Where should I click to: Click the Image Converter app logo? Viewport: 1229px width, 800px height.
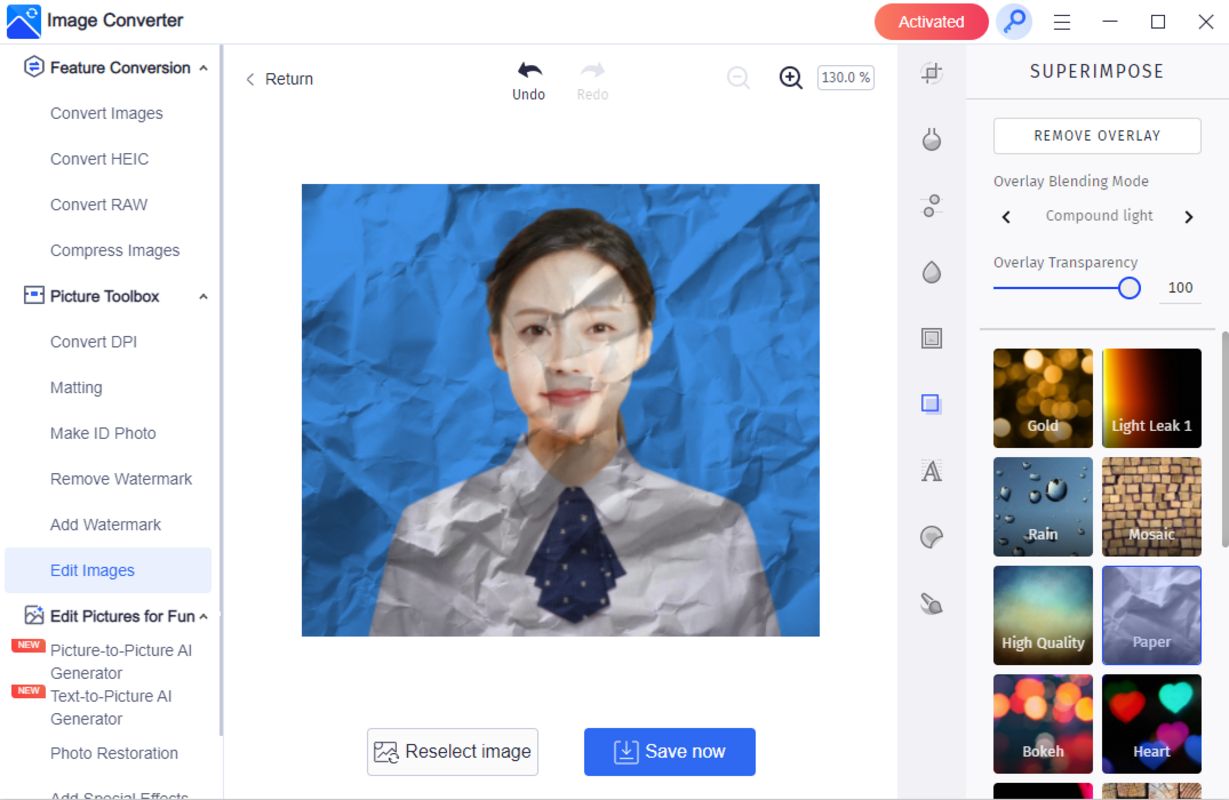(24, 22)
